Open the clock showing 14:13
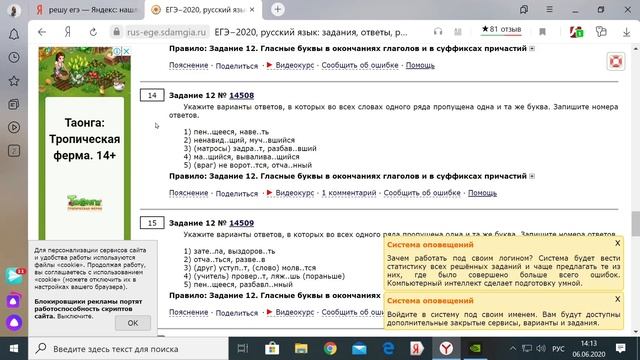The width and height of the screenshot is (640, 360). pos(589,349)
